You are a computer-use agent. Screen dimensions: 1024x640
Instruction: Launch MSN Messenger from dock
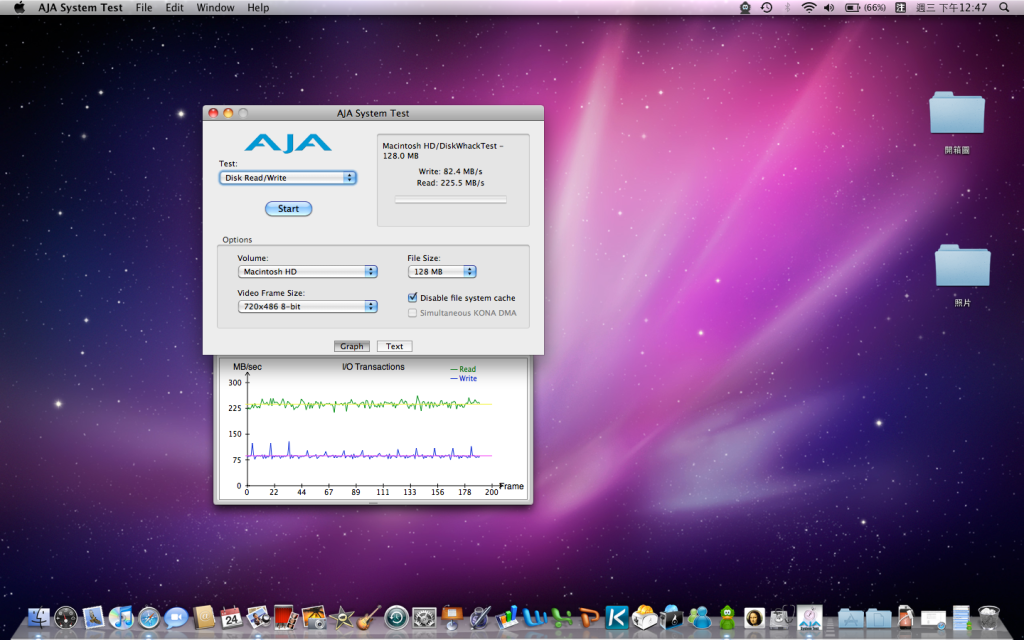(x=699, y=616)
